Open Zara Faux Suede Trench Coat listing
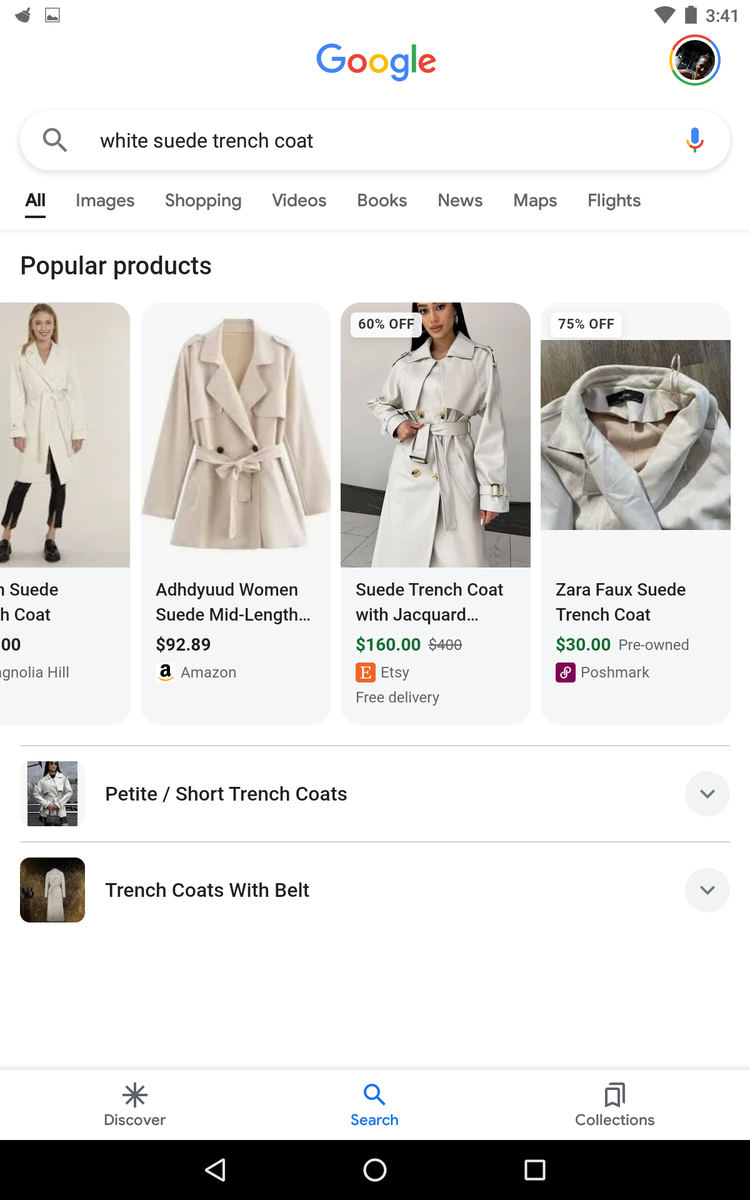The width and height of the screenshot is (750, 1200). click(620, 602)
